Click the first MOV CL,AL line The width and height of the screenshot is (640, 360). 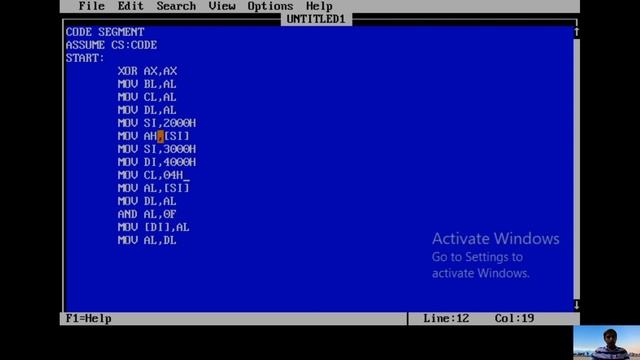[147, 97]
